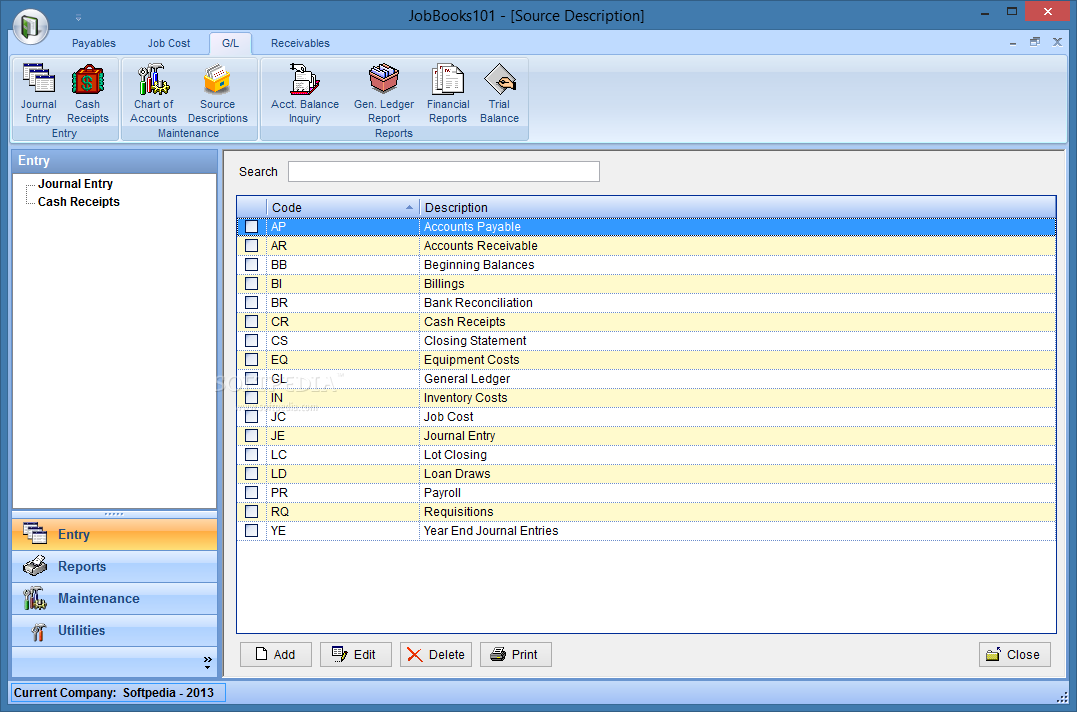
Task: Open the Trial Balance icon
Action: tap(499, 93)
